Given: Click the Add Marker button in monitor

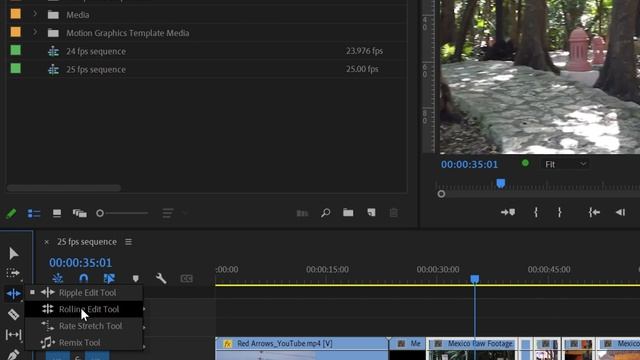Looking at the screenshot, I should click(508, 212).
